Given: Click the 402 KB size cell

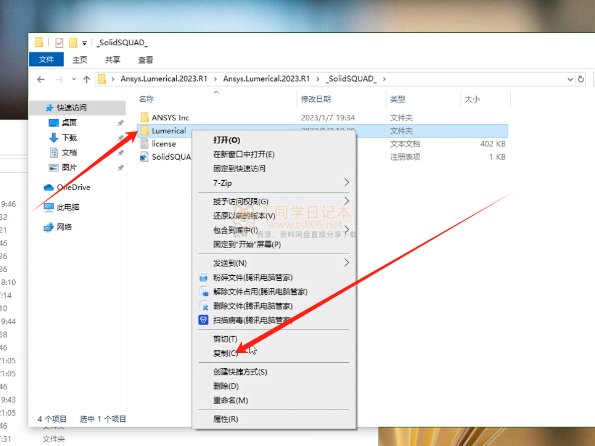Looking at the screenshot, I should coord(493,144).
